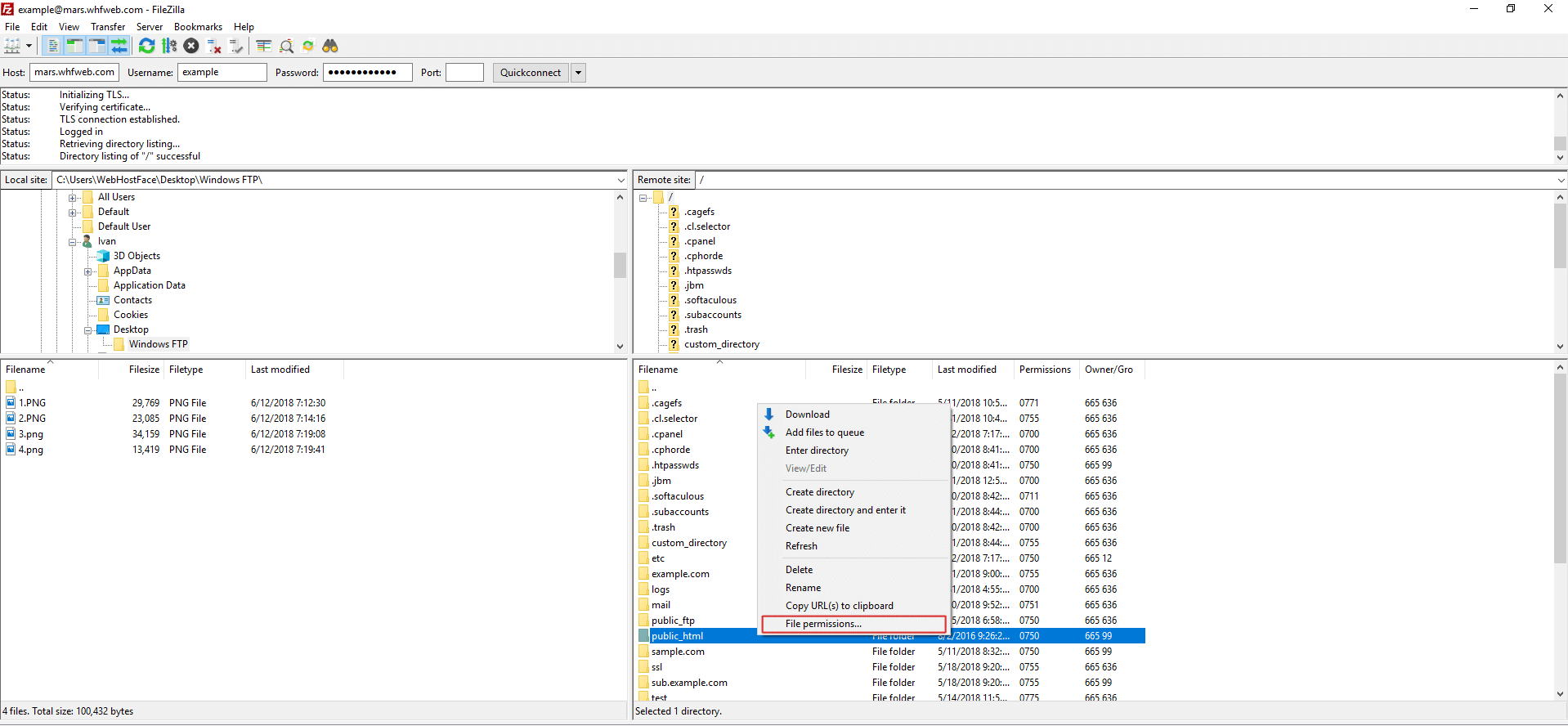Expand the Default folder tree node
Image resolution: width=1568 pixels, height=726 pixels.
point(73,212)
